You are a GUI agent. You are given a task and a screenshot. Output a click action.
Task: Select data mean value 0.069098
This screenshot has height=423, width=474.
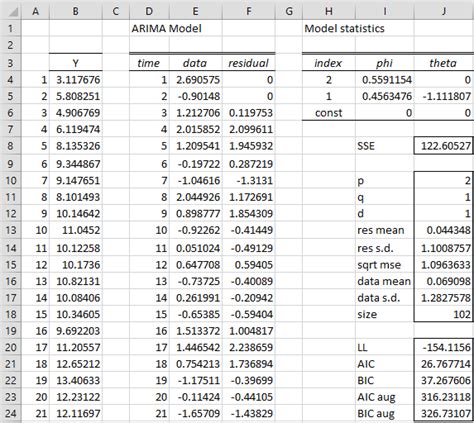[x=444, y=281]
